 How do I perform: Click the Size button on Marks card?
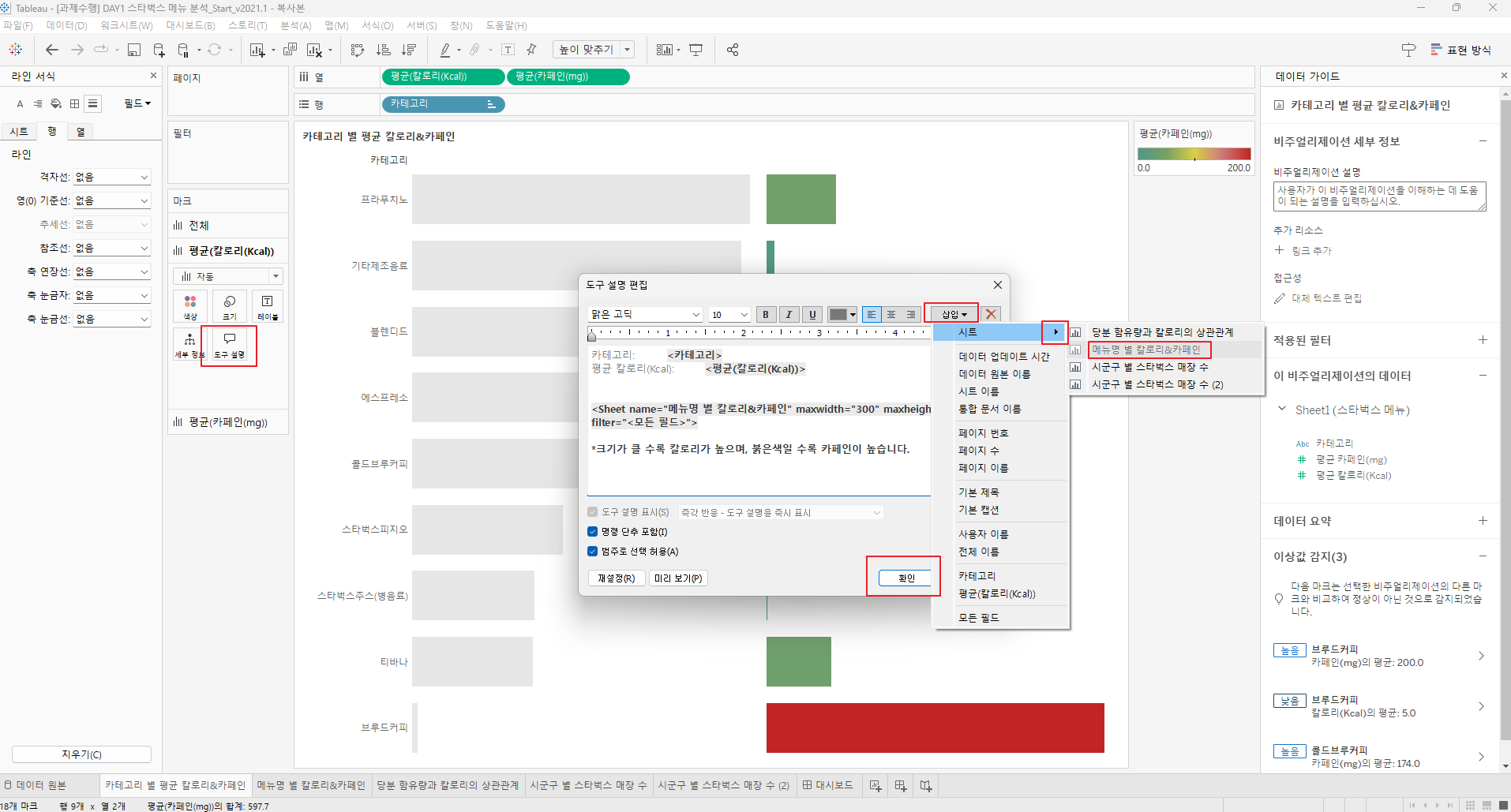tap(230, 306)
